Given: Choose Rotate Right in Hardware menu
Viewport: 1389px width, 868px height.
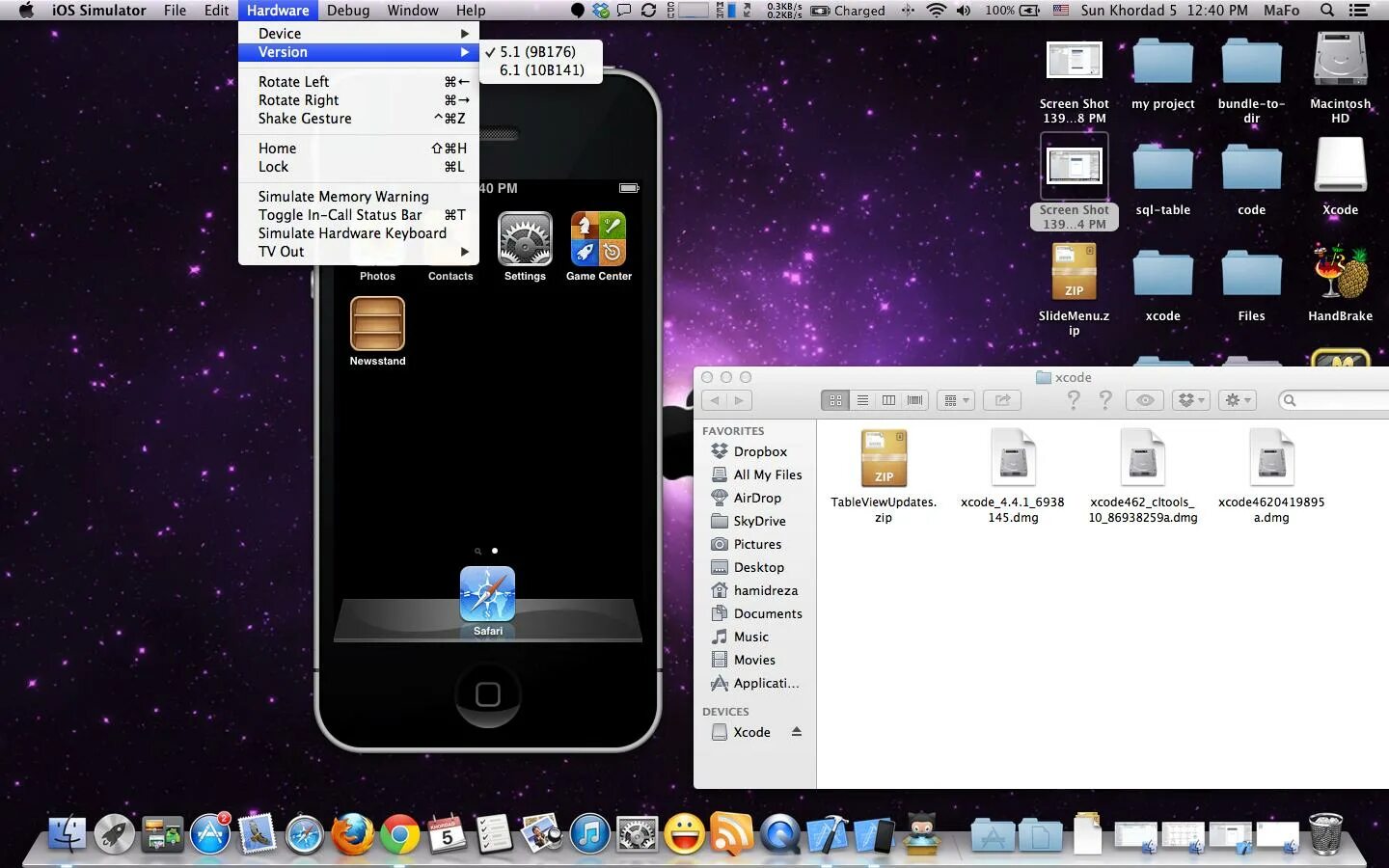Looking at the screenshot, I should point(359,100).
